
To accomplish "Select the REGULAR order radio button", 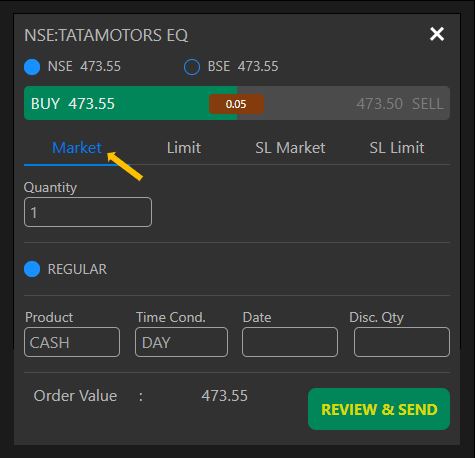I will click(32, 269).
